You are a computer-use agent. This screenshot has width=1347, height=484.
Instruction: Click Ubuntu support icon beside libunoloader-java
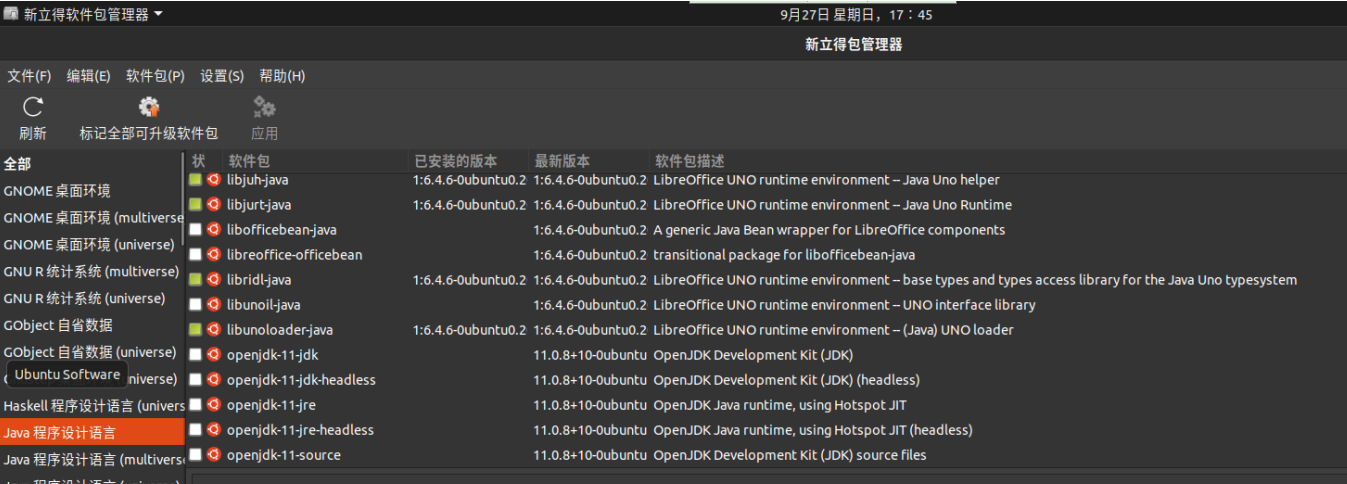click(x=213, y=330)
